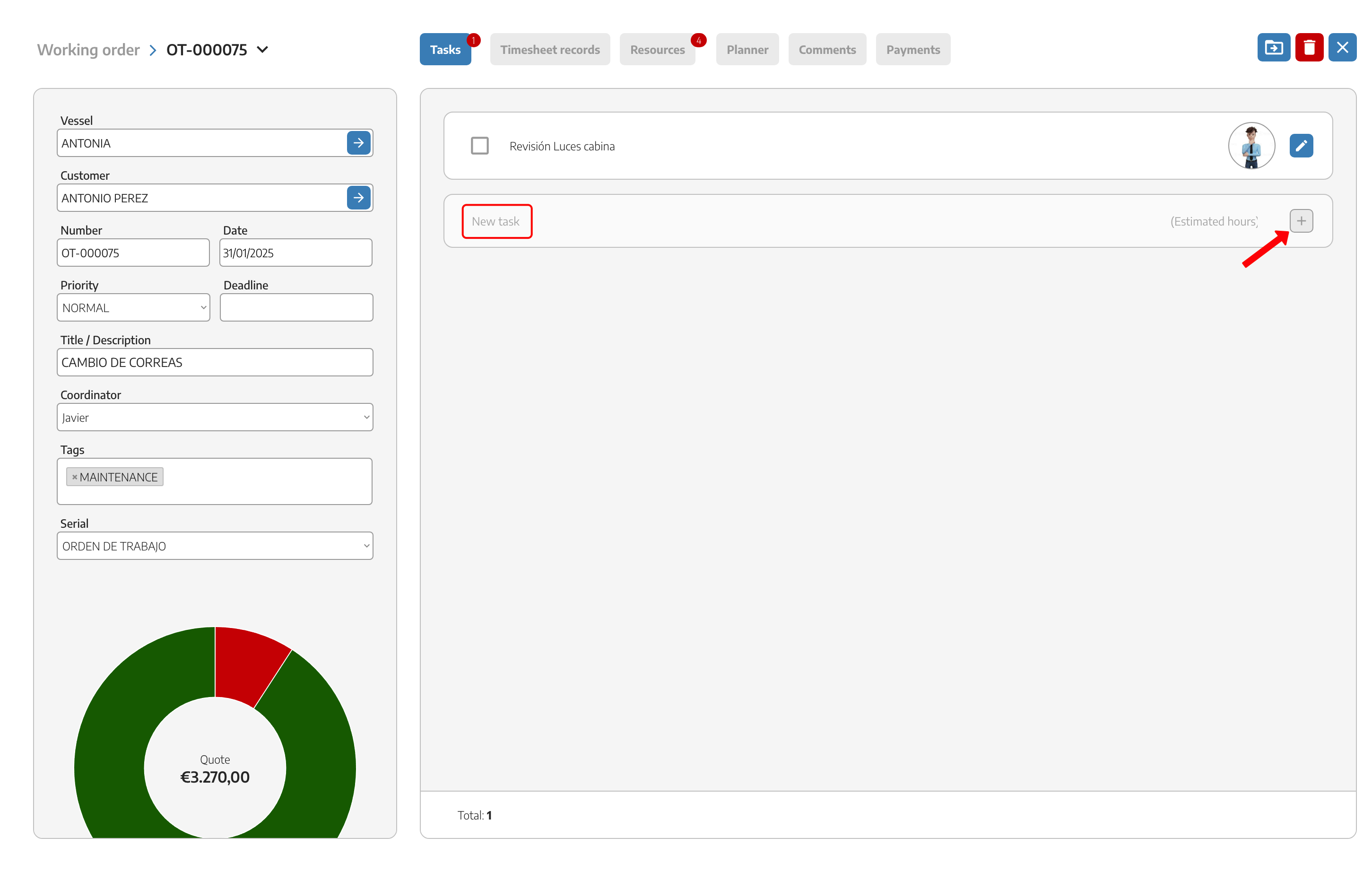
Task: Click the assigned worker avatar
Action: 1251,146
